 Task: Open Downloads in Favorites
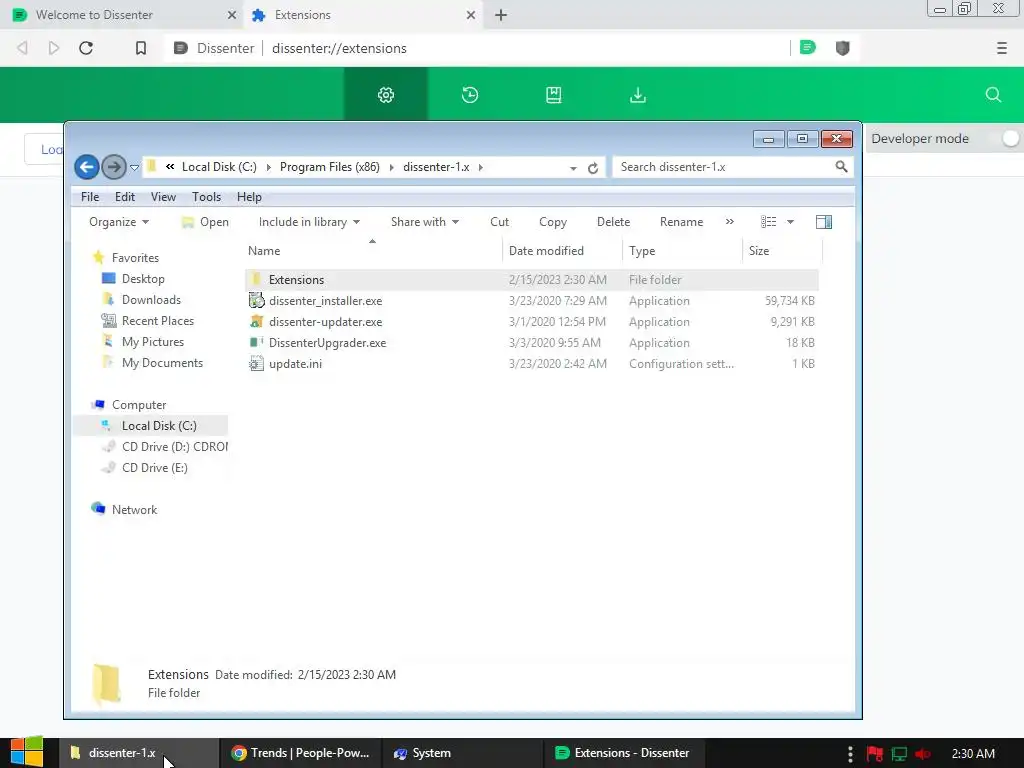pos(151,300)
